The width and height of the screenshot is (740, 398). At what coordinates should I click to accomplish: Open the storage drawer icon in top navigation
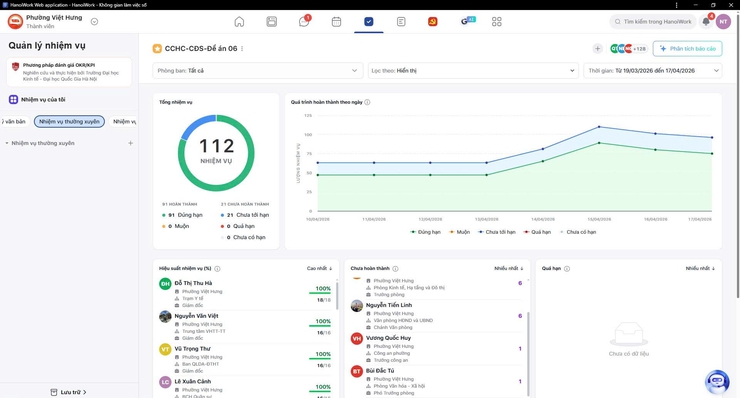271,22
